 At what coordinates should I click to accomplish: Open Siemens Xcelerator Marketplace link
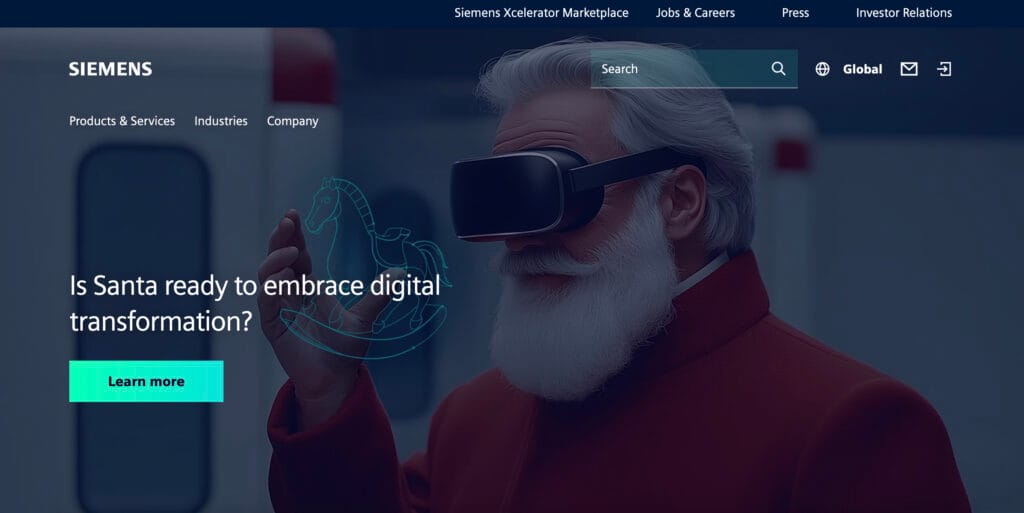(x=541, y=13)
